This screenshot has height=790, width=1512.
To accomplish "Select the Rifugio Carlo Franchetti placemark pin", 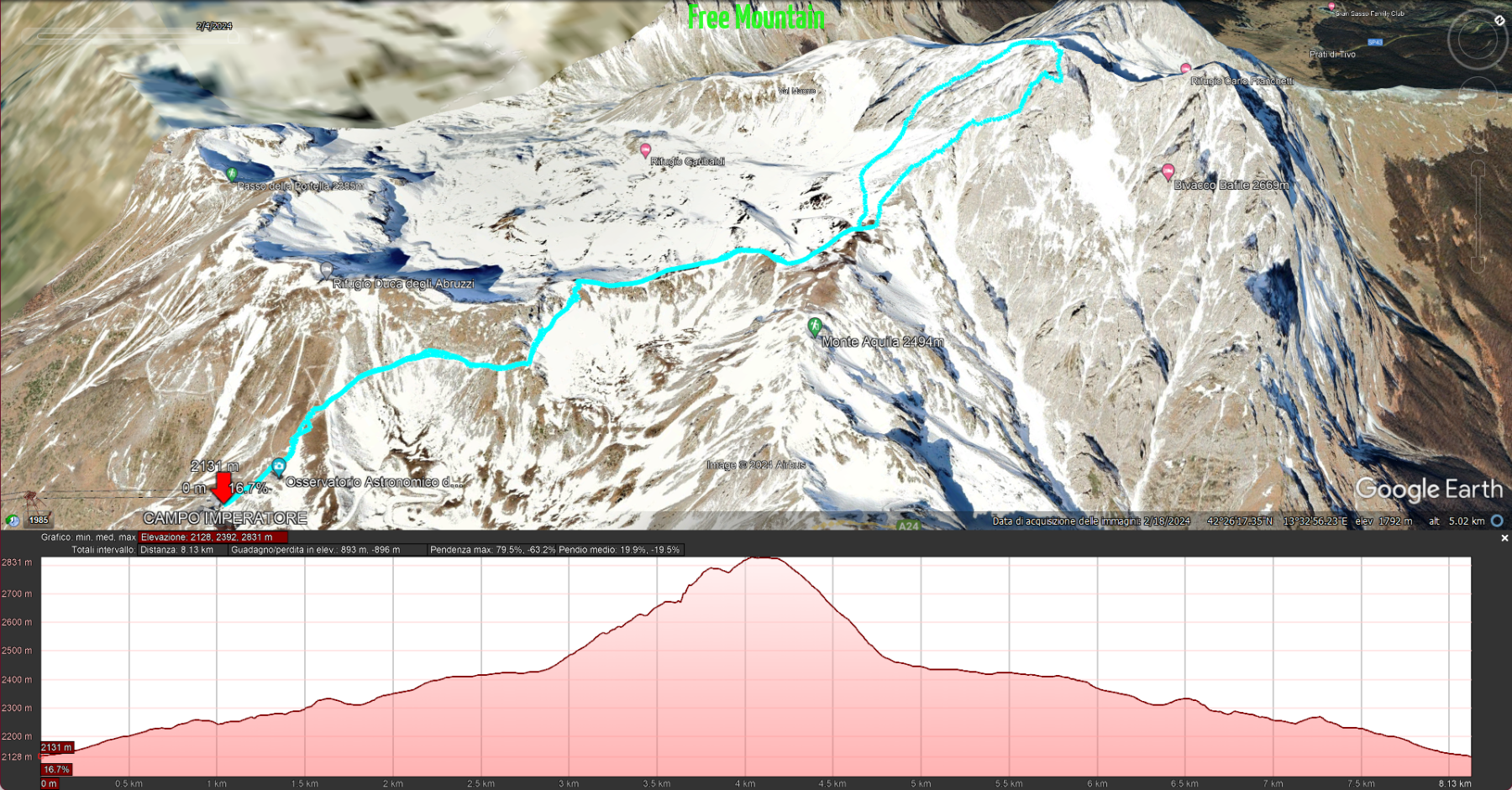I will click(1185, 68).
